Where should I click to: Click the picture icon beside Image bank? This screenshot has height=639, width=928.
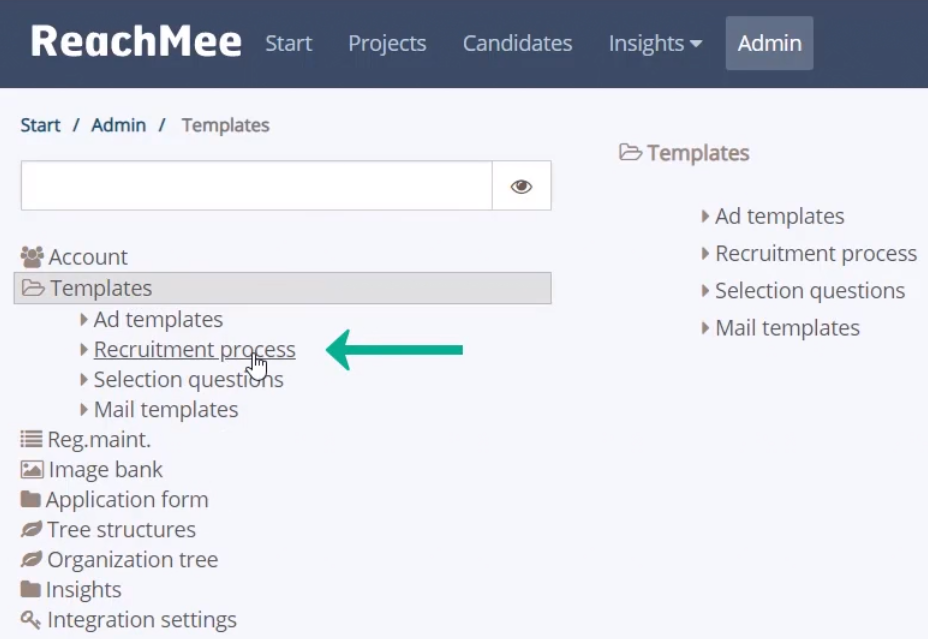(x=32, y=470)
